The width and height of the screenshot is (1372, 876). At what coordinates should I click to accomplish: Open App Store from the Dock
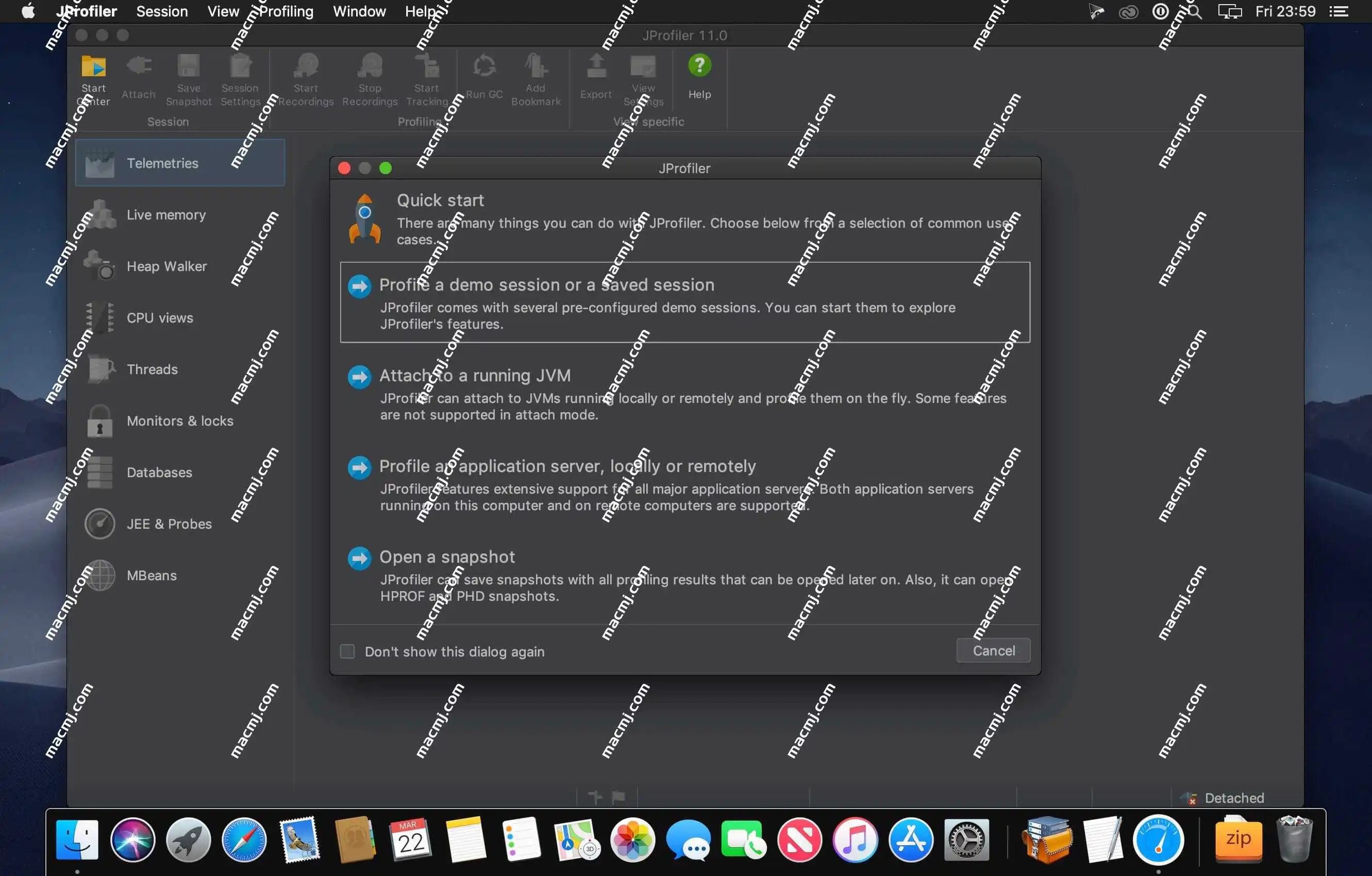911,839
